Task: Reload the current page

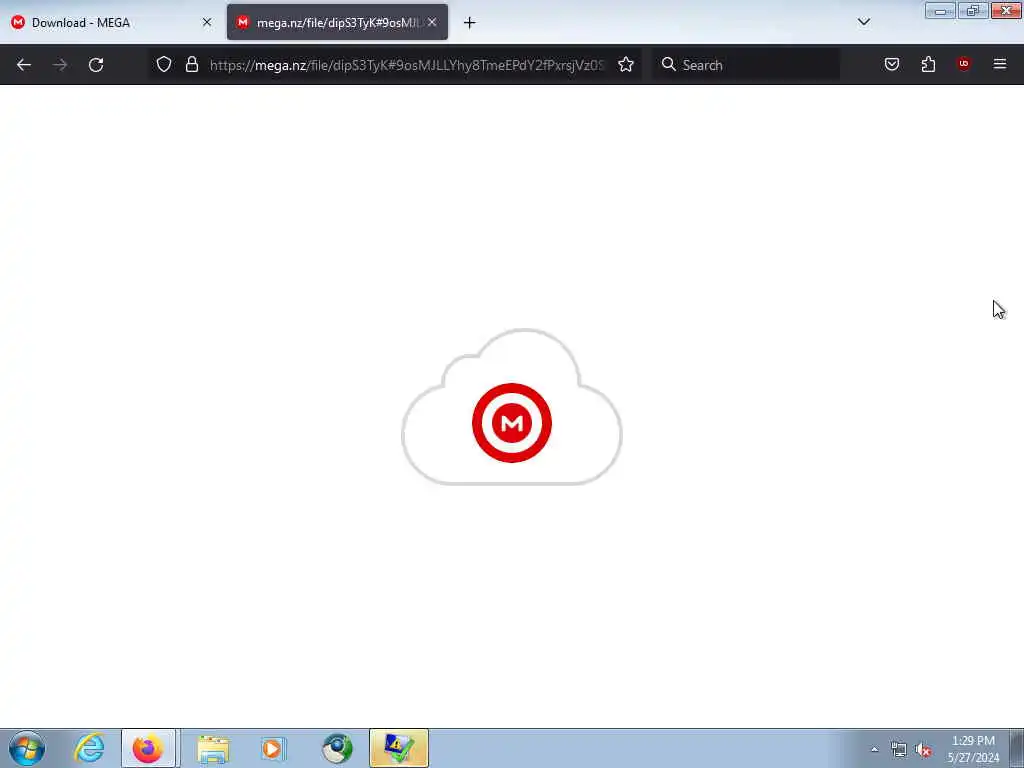Action: tap(96, 65)
